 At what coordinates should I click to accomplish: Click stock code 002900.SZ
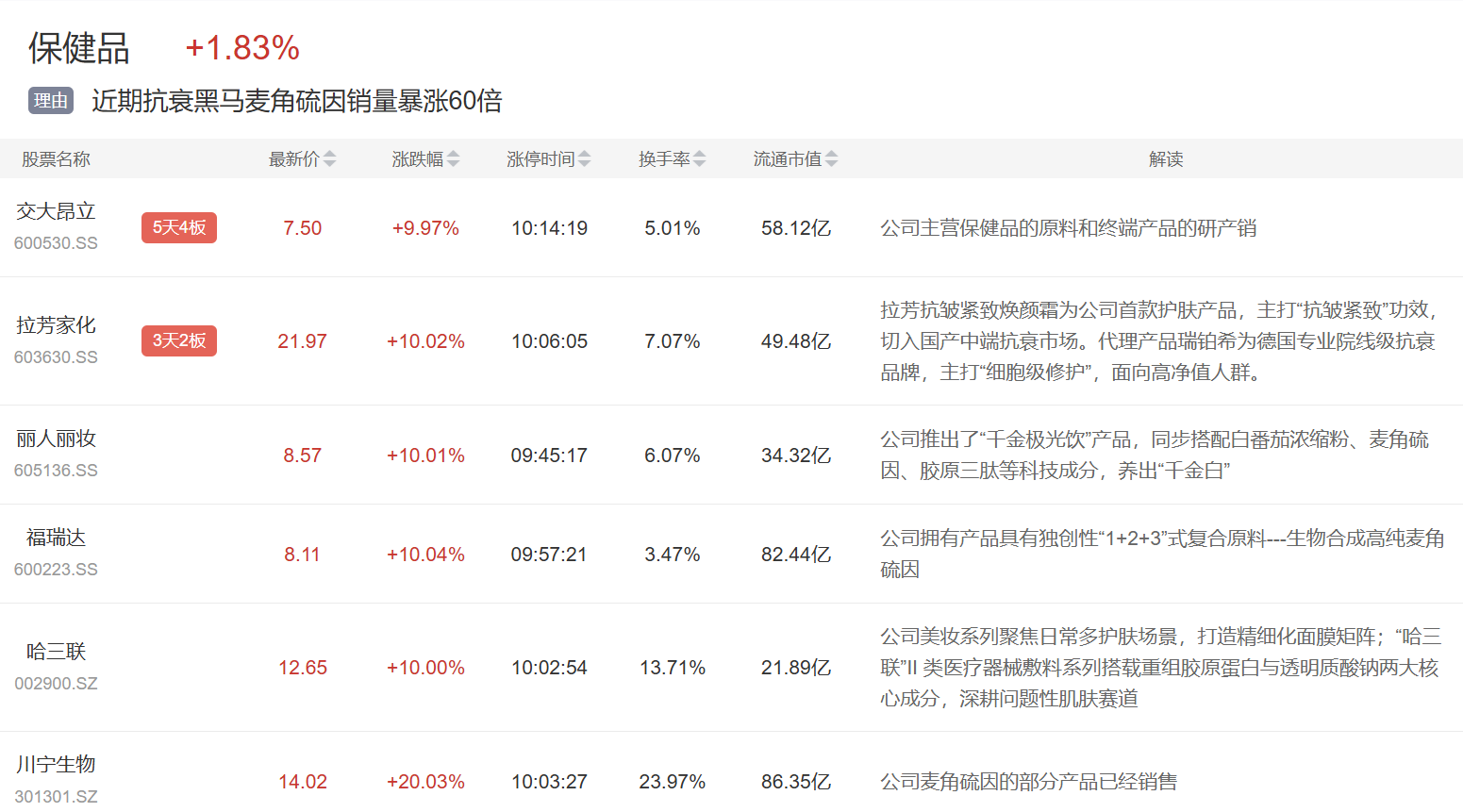(56, 684)
